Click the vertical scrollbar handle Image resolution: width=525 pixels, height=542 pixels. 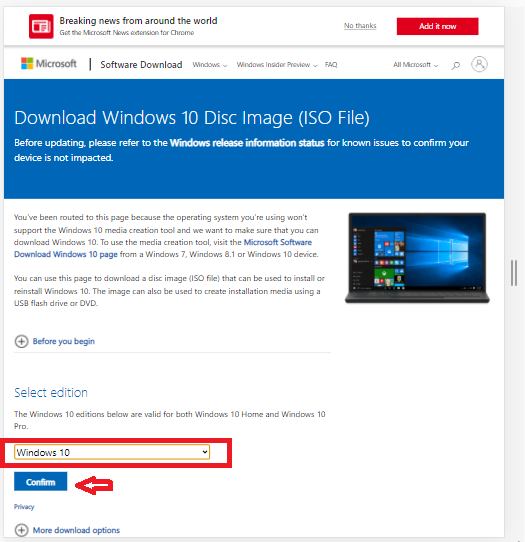(x=514, y=273)
